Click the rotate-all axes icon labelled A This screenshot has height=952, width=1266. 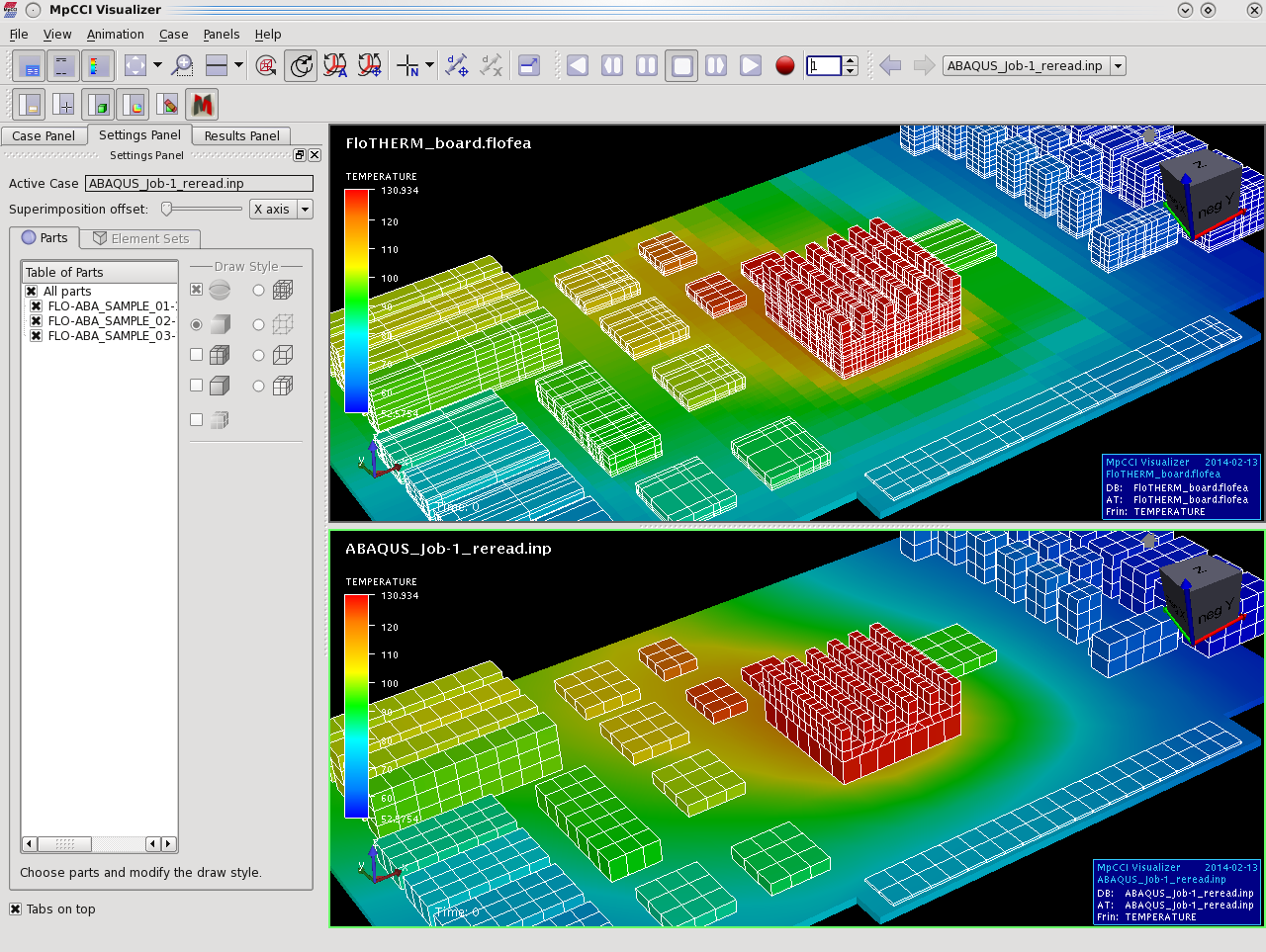[335, 66]
